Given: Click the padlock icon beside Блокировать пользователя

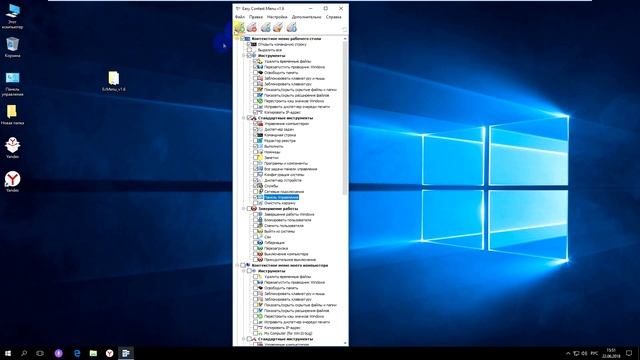Looking at the screenshot, I should pos(260,220).
